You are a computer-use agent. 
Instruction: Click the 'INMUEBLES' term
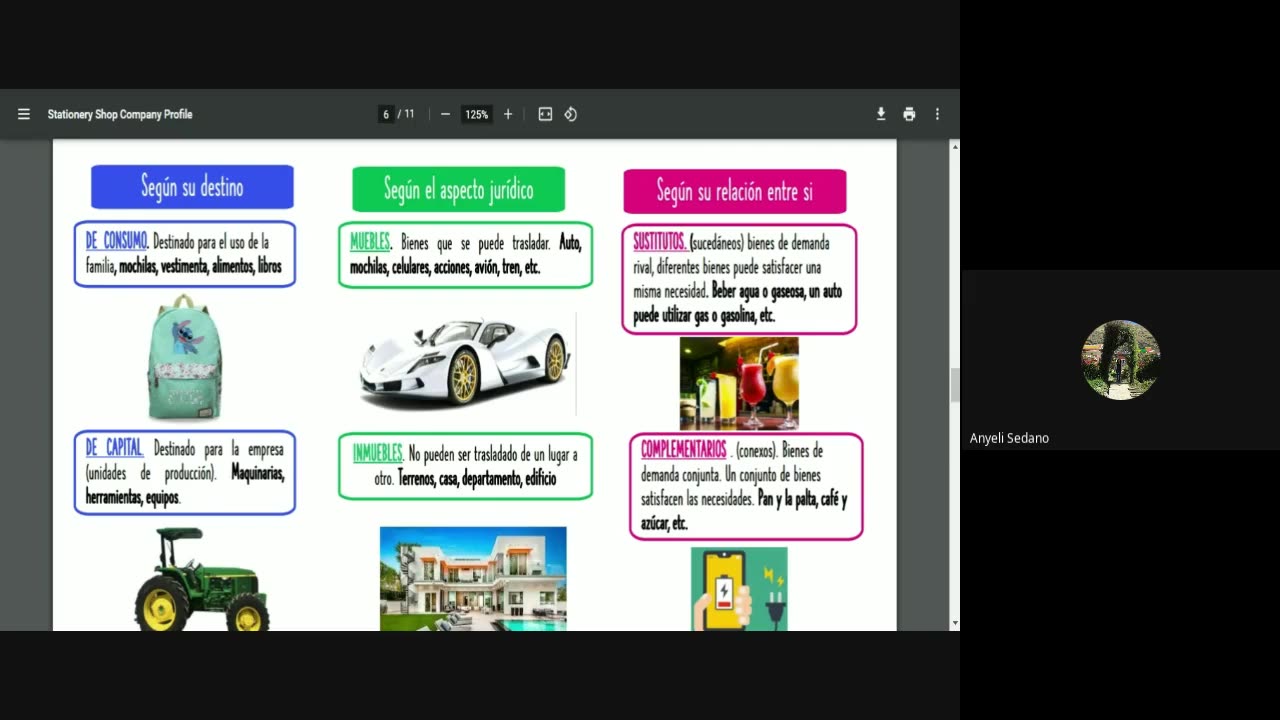377,454
